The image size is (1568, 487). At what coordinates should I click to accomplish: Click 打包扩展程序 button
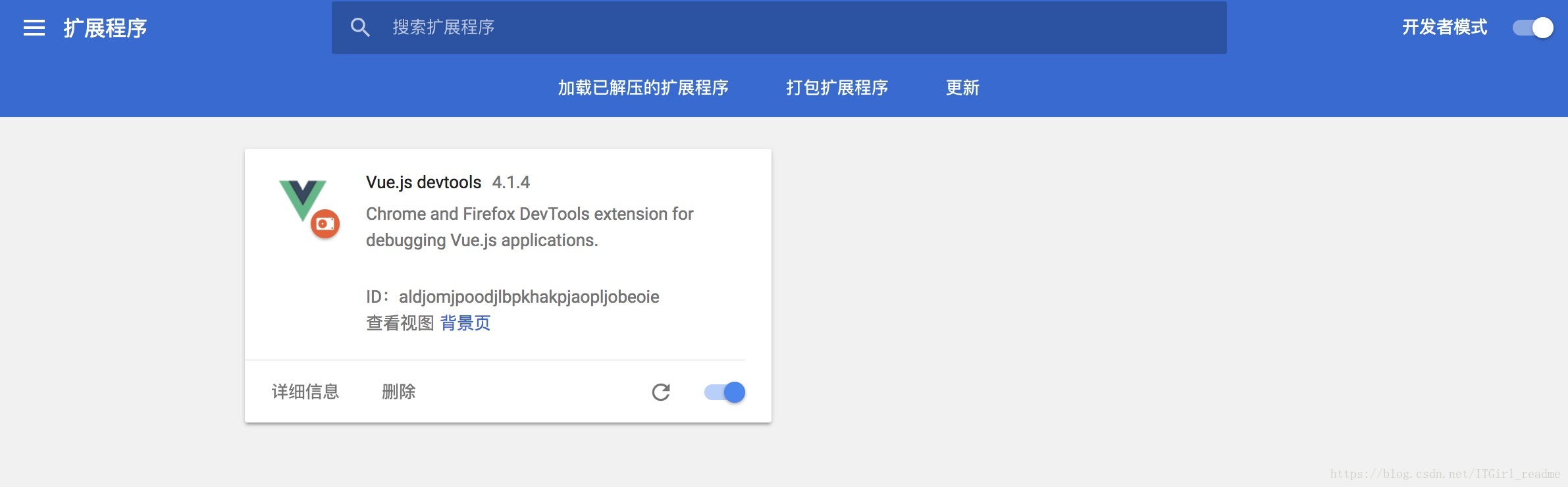click(837, 88)
